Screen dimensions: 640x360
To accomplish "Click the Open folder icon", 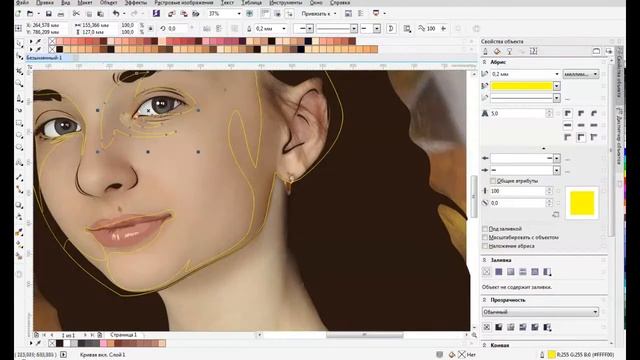I will [30, 14].
